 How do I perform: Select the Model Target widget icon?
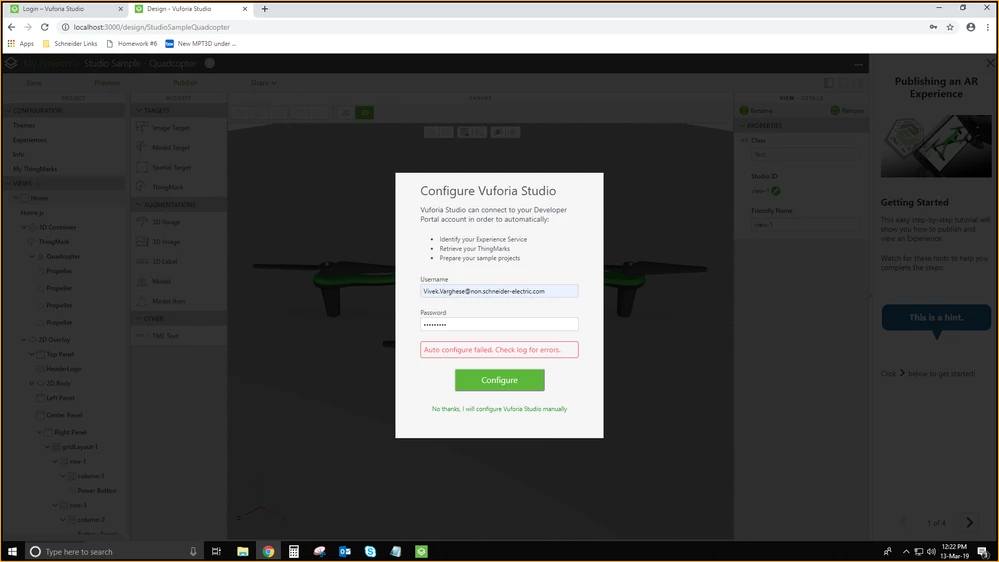(142, 147)
